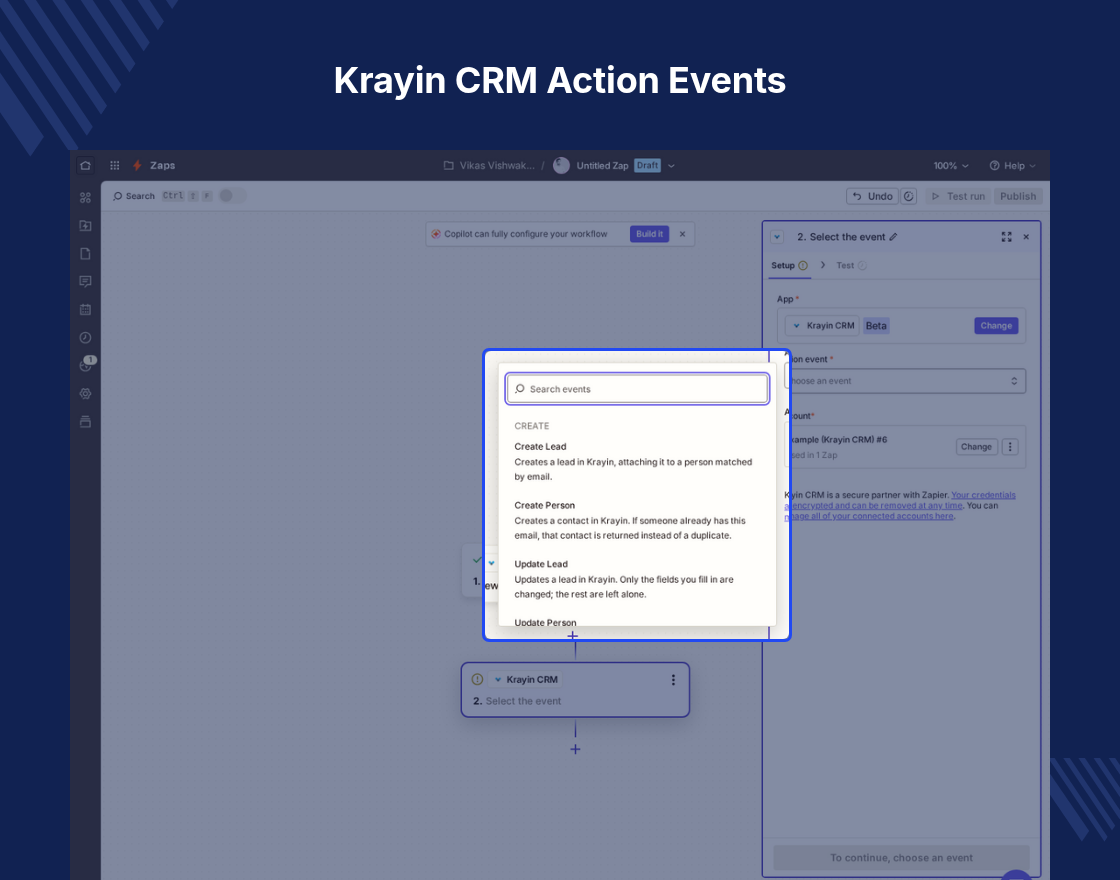The image size is (1120, 880).
Task: Open the version history icon beside Undo
Action: [x=909, y=196]
